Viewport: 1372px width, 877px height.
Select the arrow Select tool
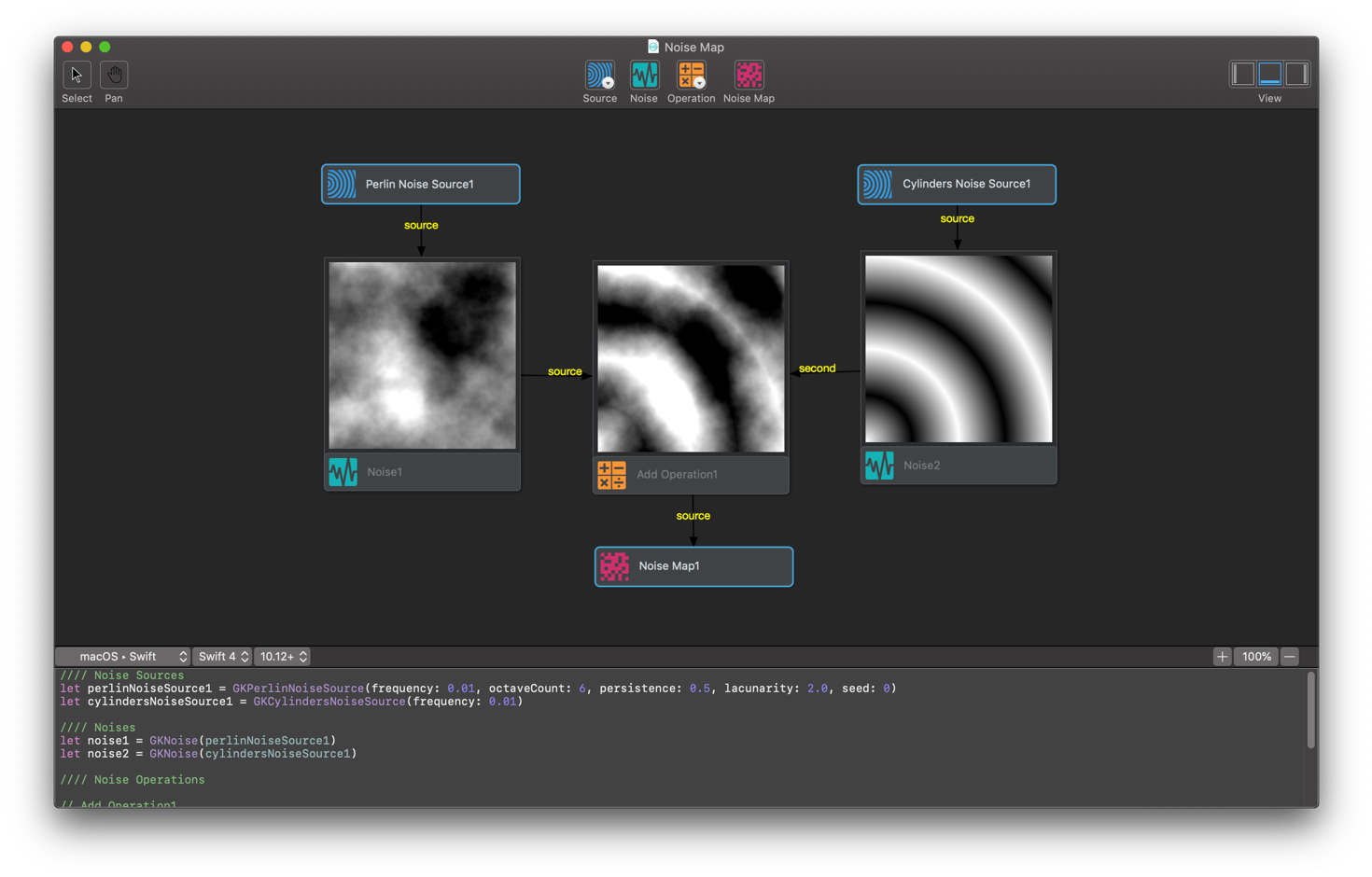77,75
